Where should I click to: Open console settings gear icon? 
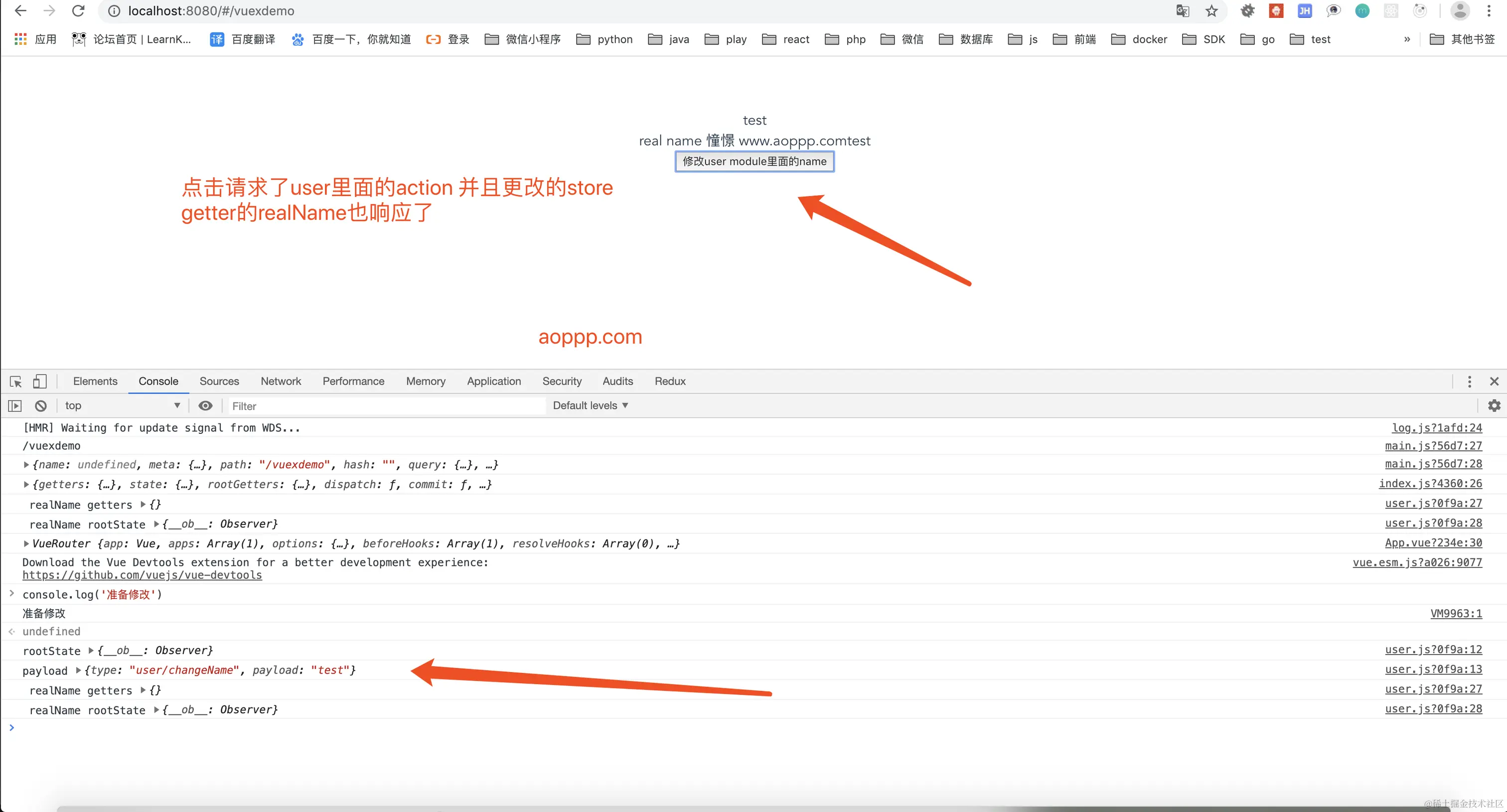click(1494, 406)
